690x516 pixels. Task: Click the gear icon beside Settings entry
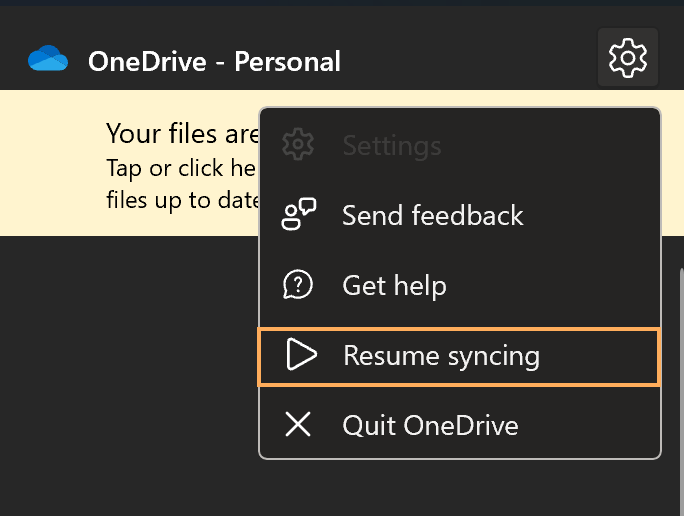(x=298, y=146)
